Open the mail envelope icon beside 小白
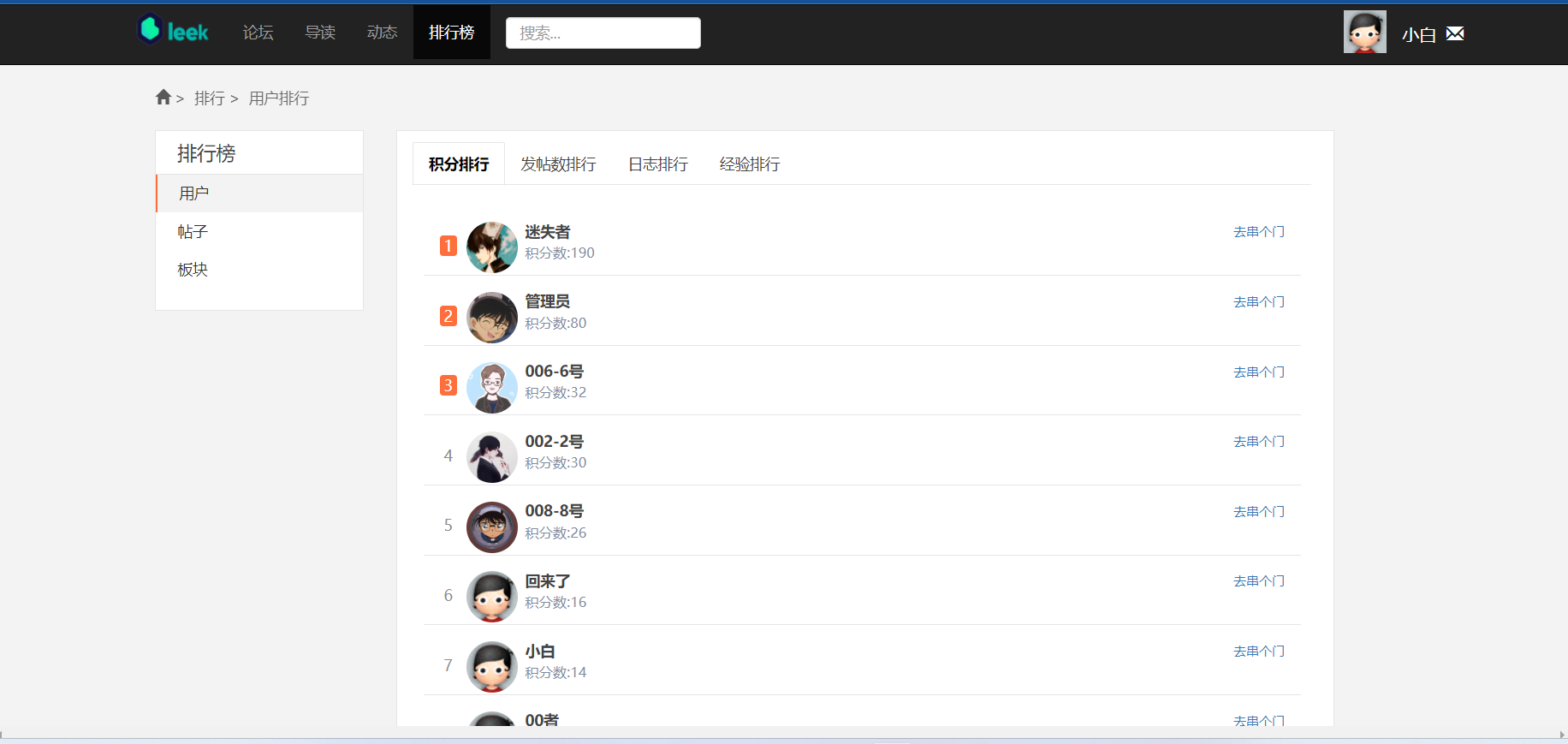Image resolution: width=1568 pixels, height=744 pixels. 1455,33
